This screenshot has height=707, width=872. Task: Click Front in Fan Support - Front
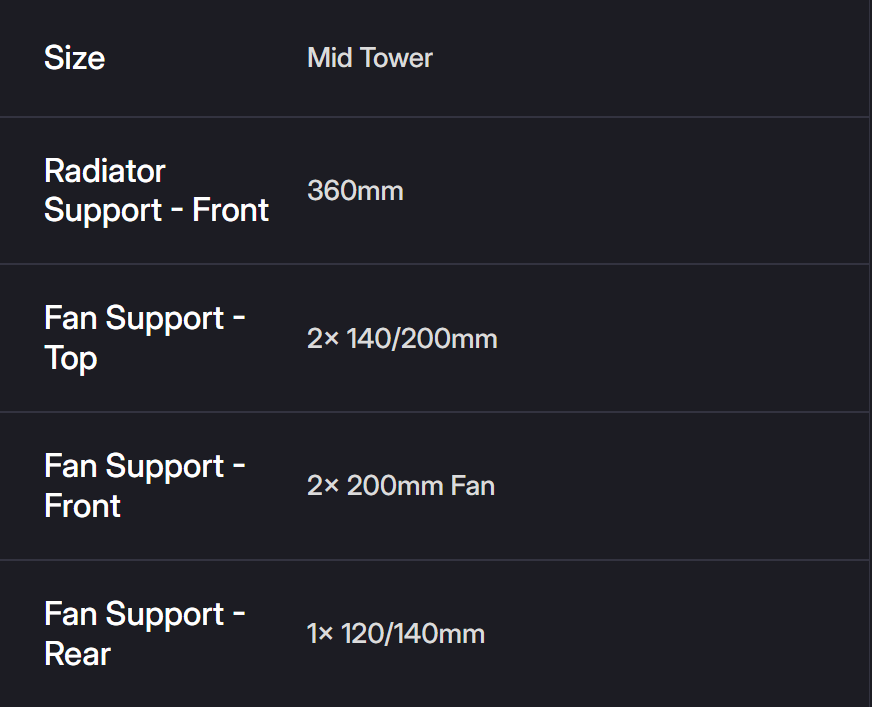point(82,506)
